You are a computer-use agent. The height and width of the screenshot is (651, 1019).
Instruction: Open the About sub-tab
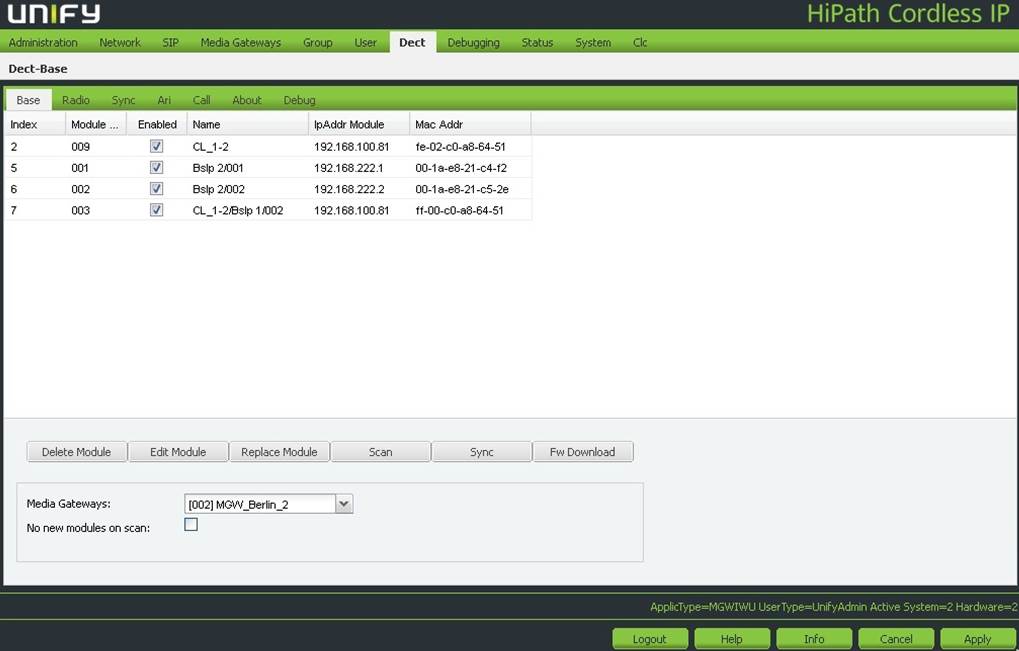coord(247,100)
